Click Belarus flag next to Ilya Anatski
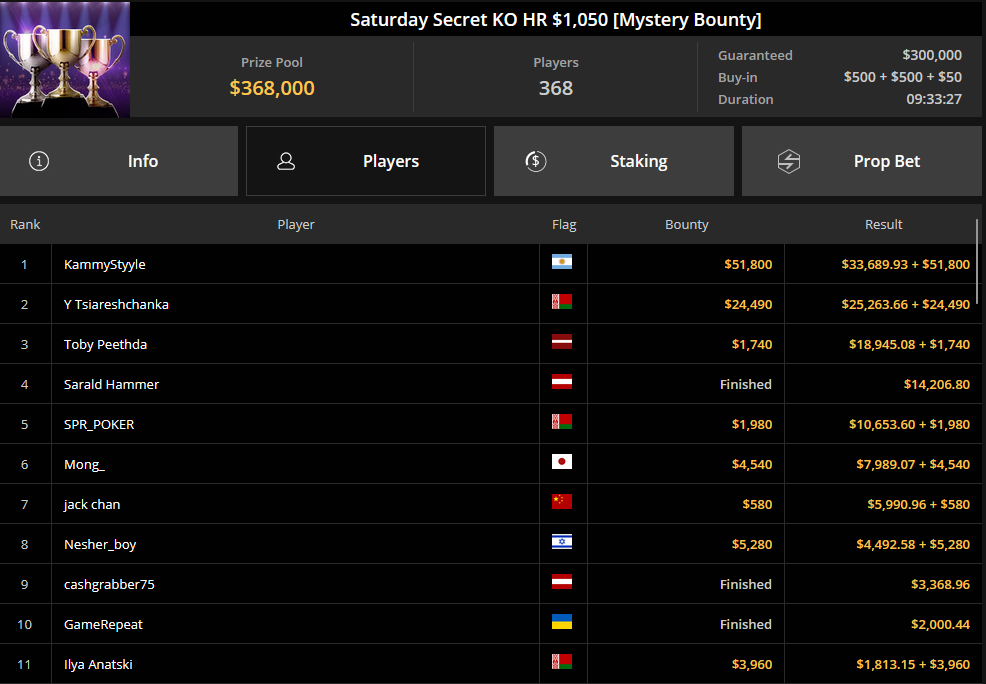Viewport: 986px width, 684px height. (562, 661)
